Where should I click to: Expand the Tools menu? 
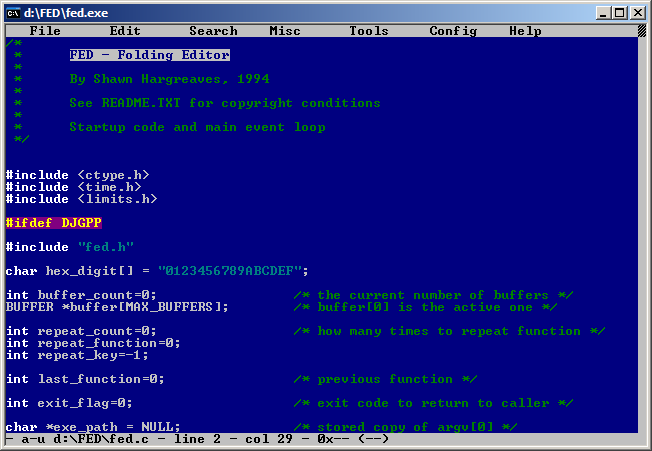(369, 31)
